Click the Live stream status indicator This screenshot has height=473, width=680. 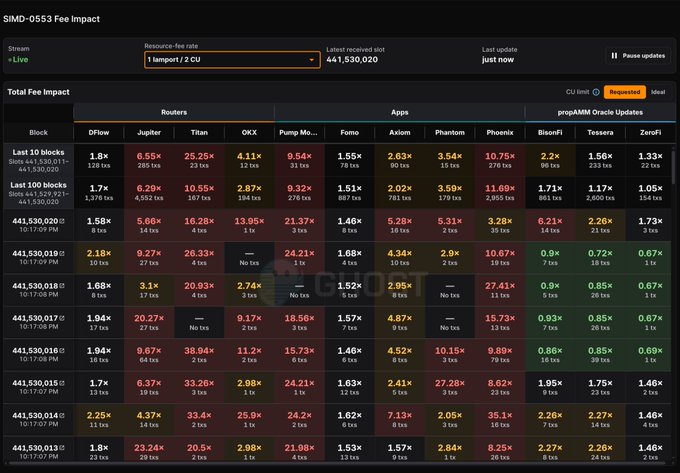point(18,60)
